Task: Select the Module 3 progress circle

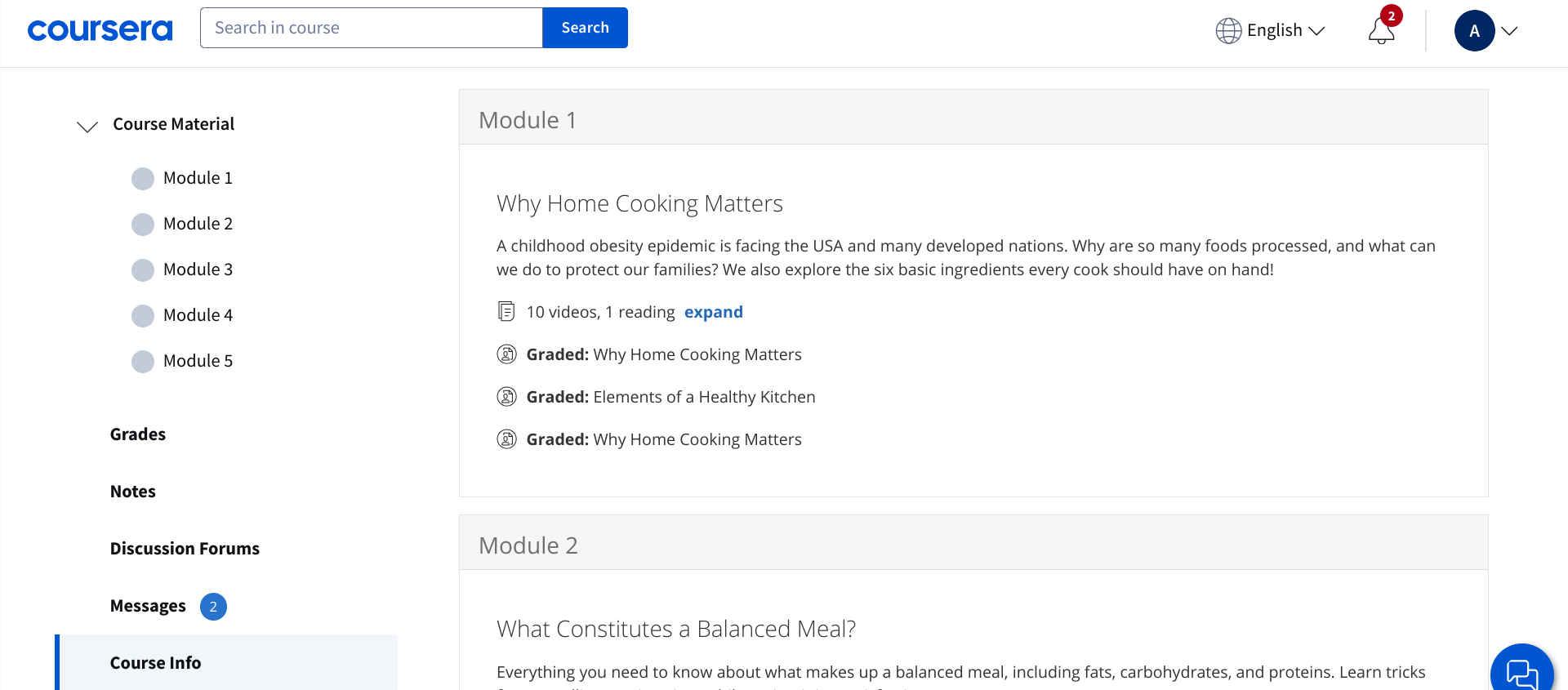Action: [143, 269]
